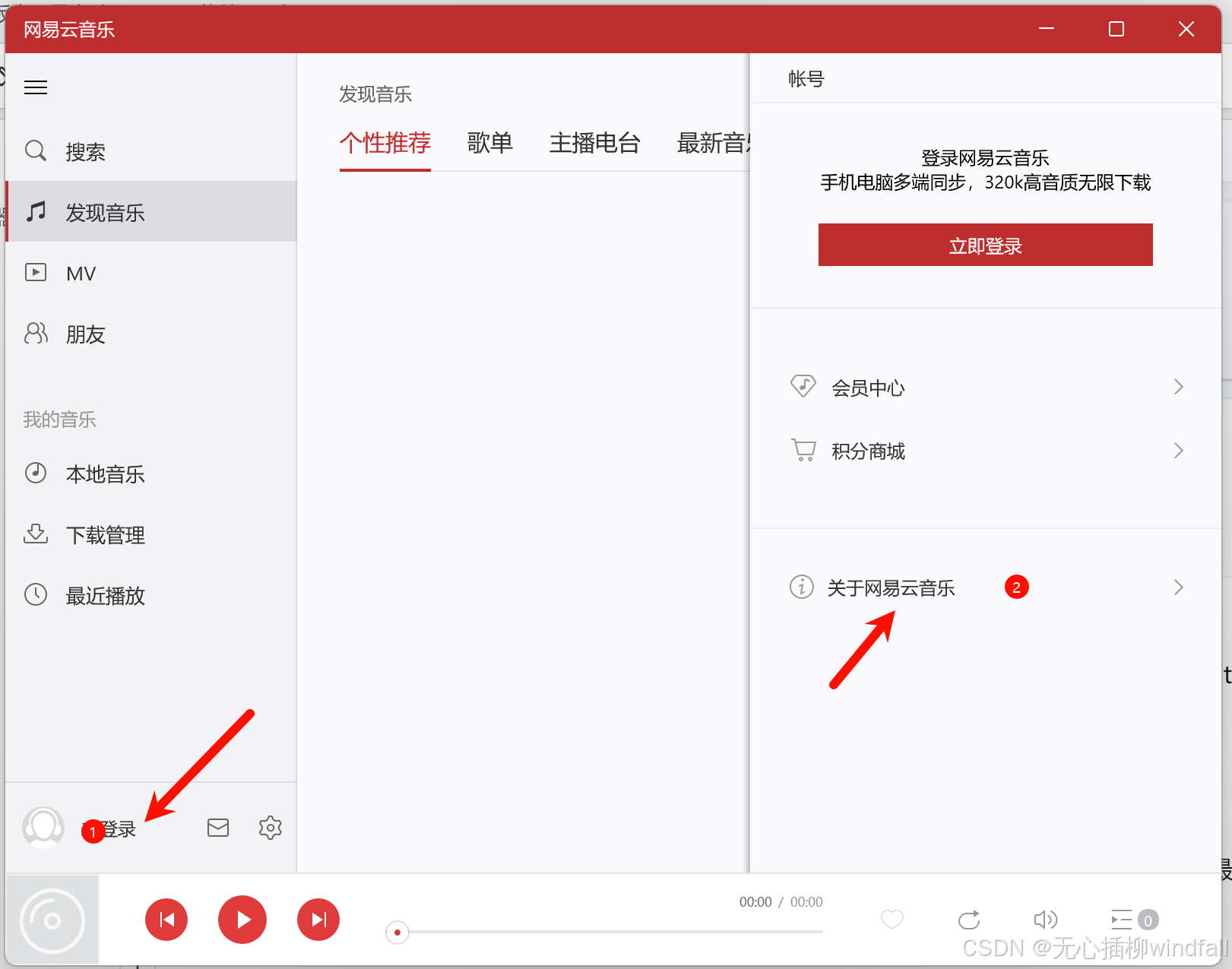Click the volume speaker icon
1232x969 pixels.
(1046, 920)
